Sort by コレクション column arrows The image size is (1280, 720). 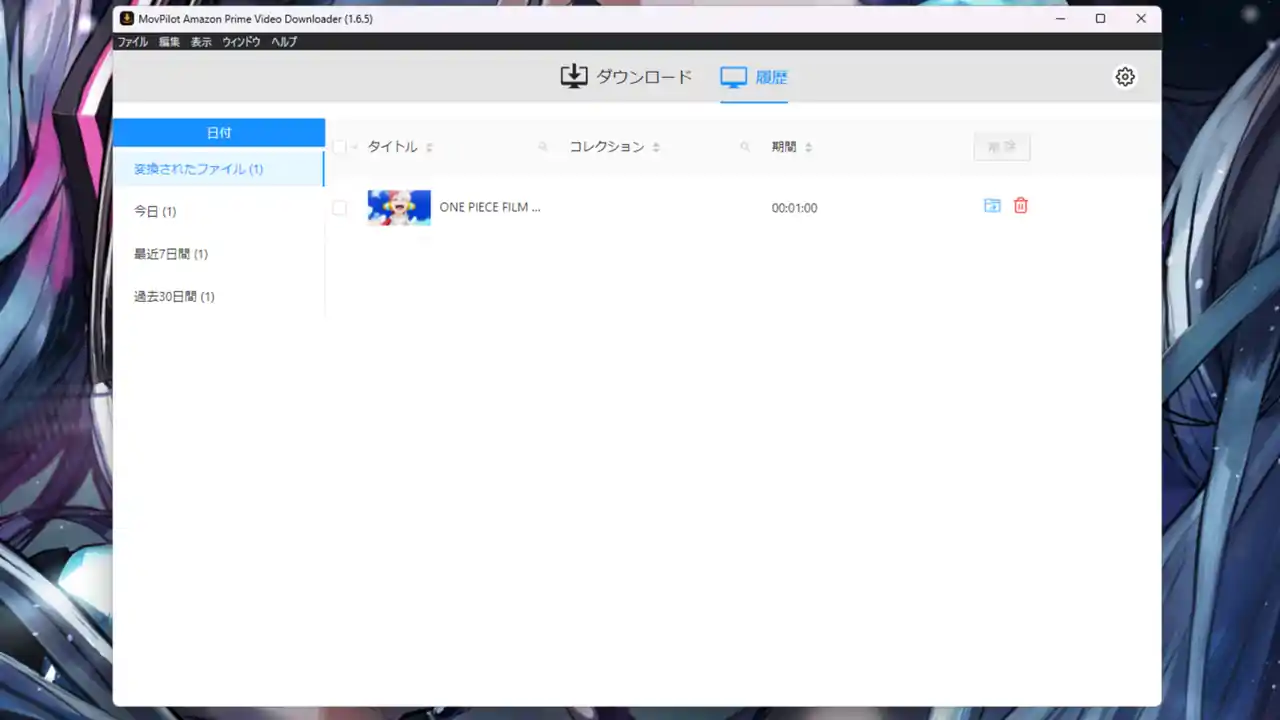[656, 147]
